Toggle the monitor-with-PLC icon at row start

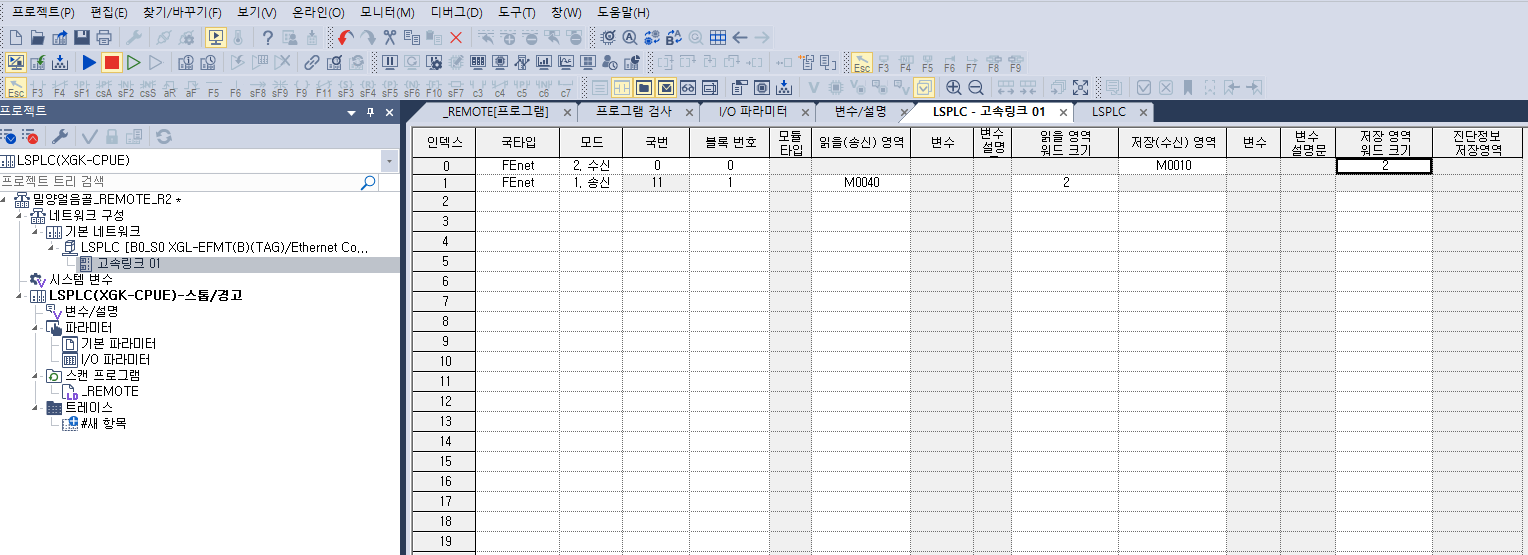click(16, 63)
